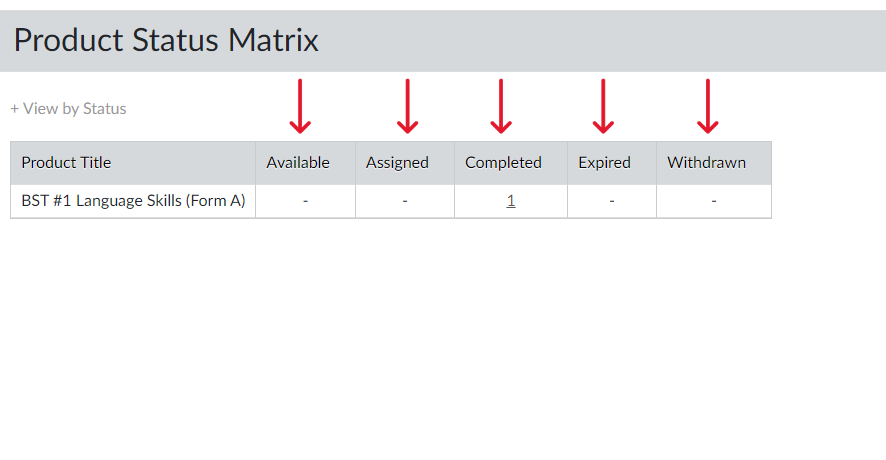Click the plus sign before View by Status

(15, 109)
